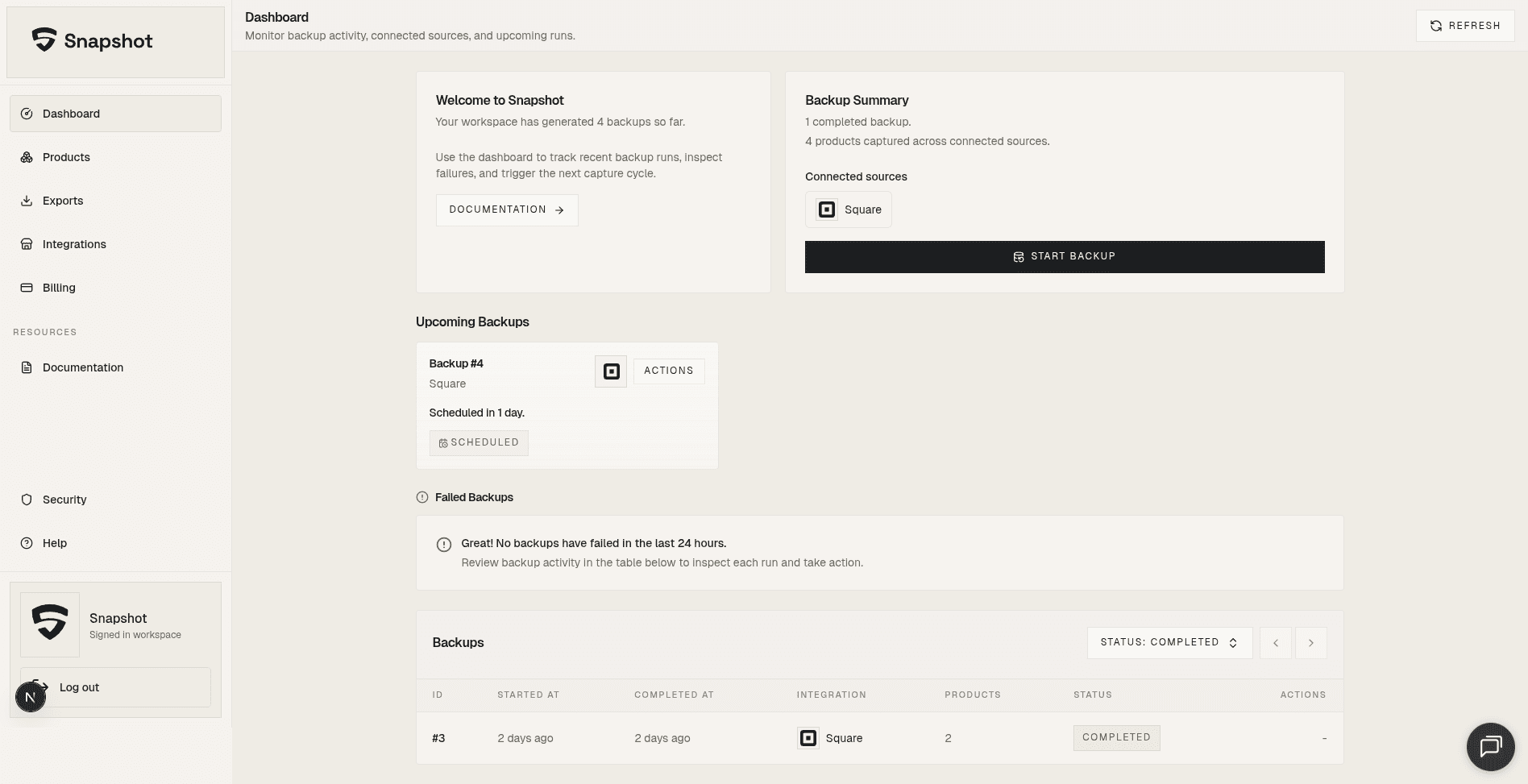Click the Exports download icon
Image resolution: width=1528 pixels, height=784 pixels.
[x=26, y=201]
